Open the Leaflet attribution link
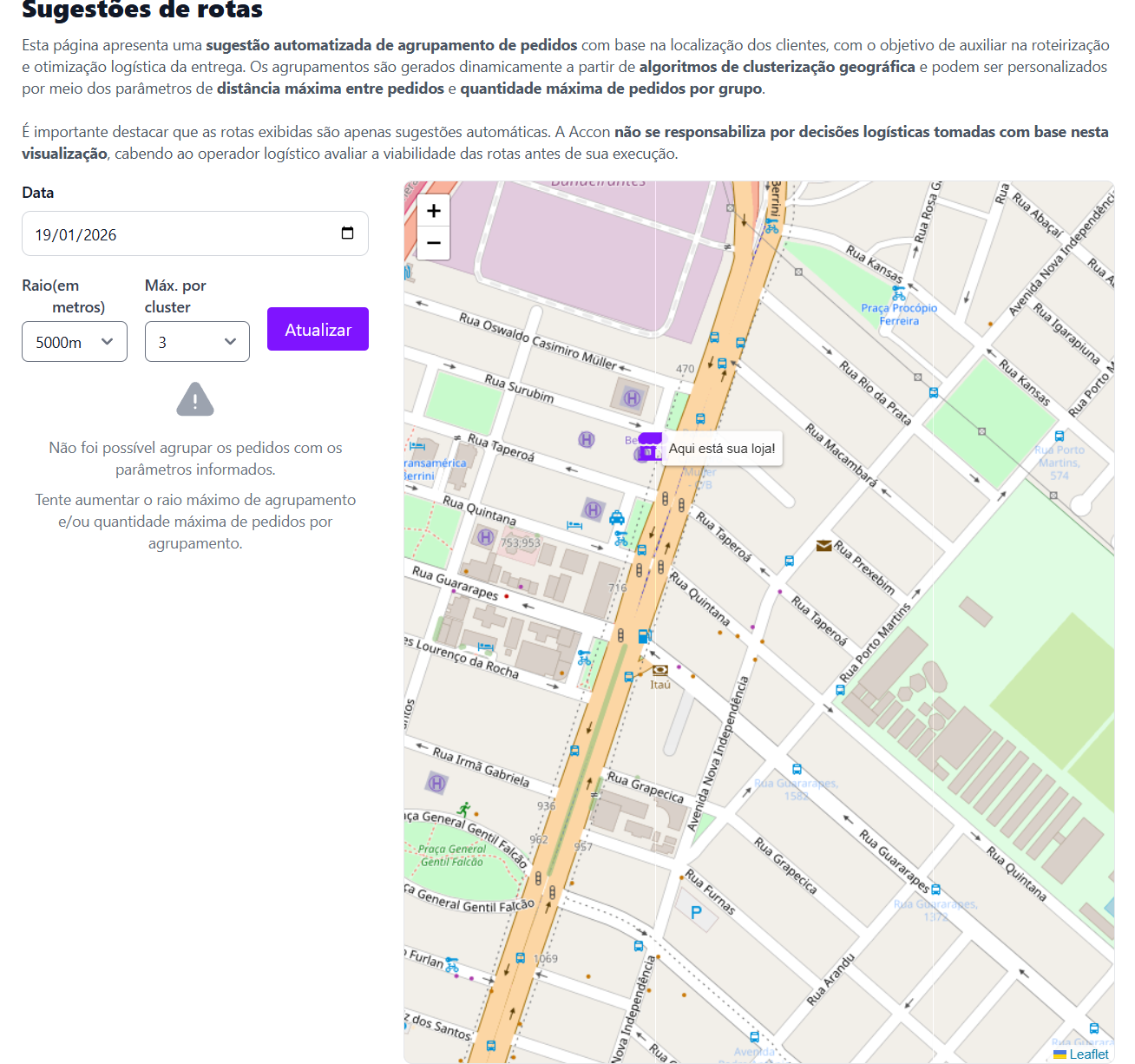The height and width of the screenshot is (1064, 1135). 1088,1054
